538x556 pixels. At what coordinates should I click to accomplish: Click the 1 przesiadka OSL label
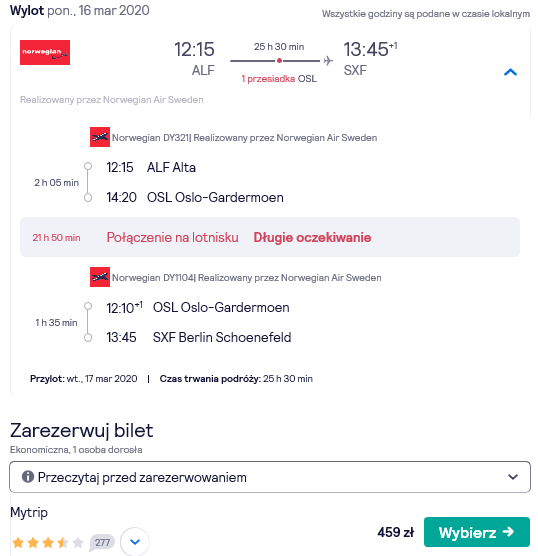279,79
